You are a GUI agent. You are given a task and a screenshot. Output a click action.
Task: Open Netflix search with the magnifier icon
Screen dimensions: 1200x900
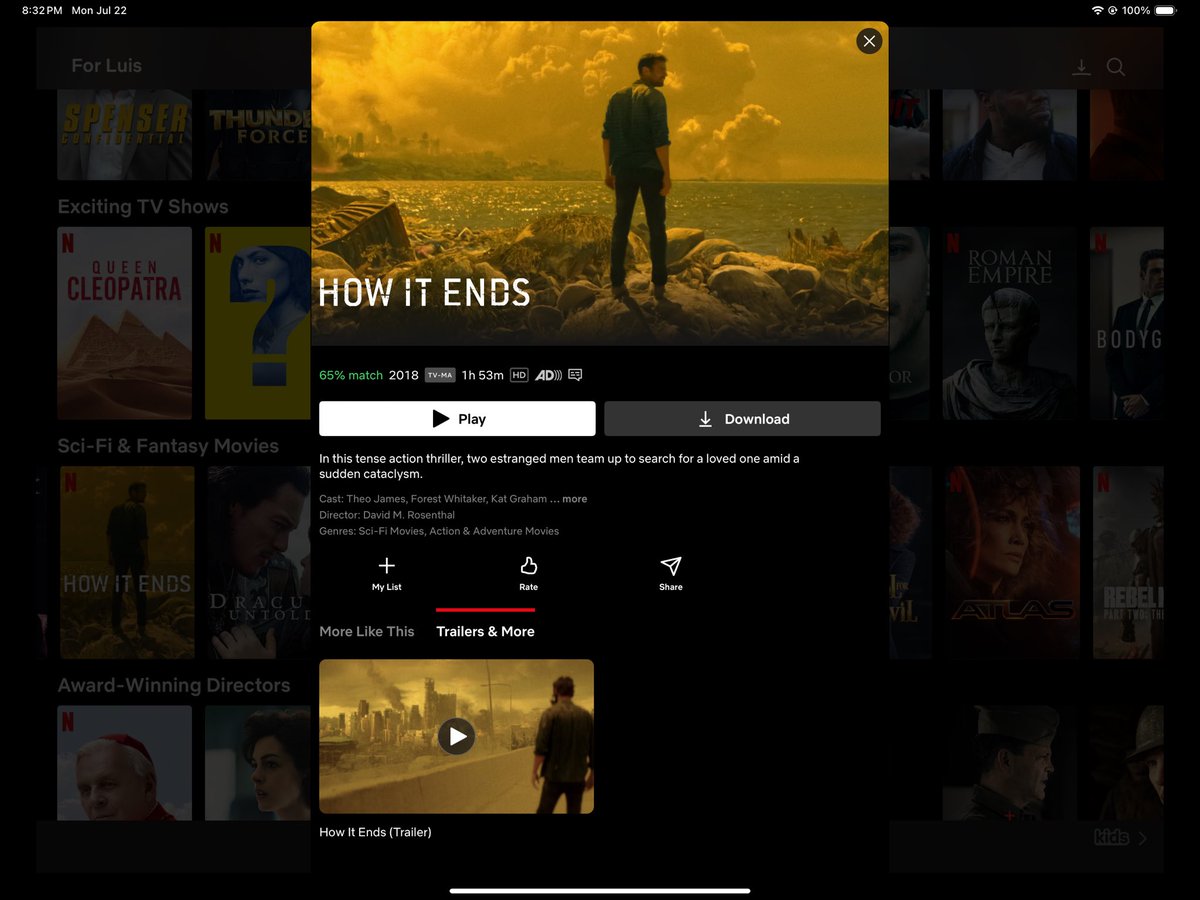1115,67
